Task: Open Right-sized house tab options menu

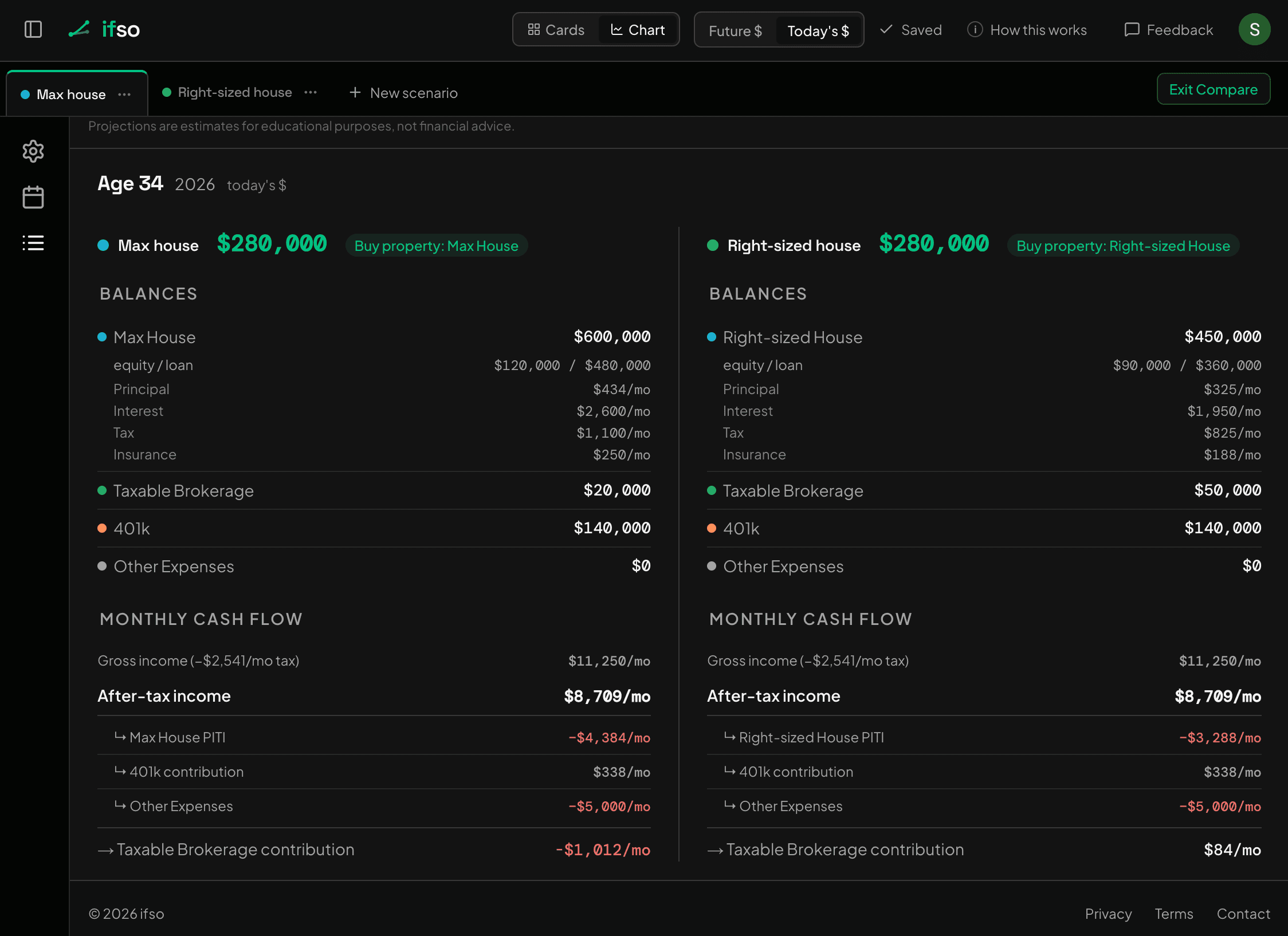Action: [311, 92]
